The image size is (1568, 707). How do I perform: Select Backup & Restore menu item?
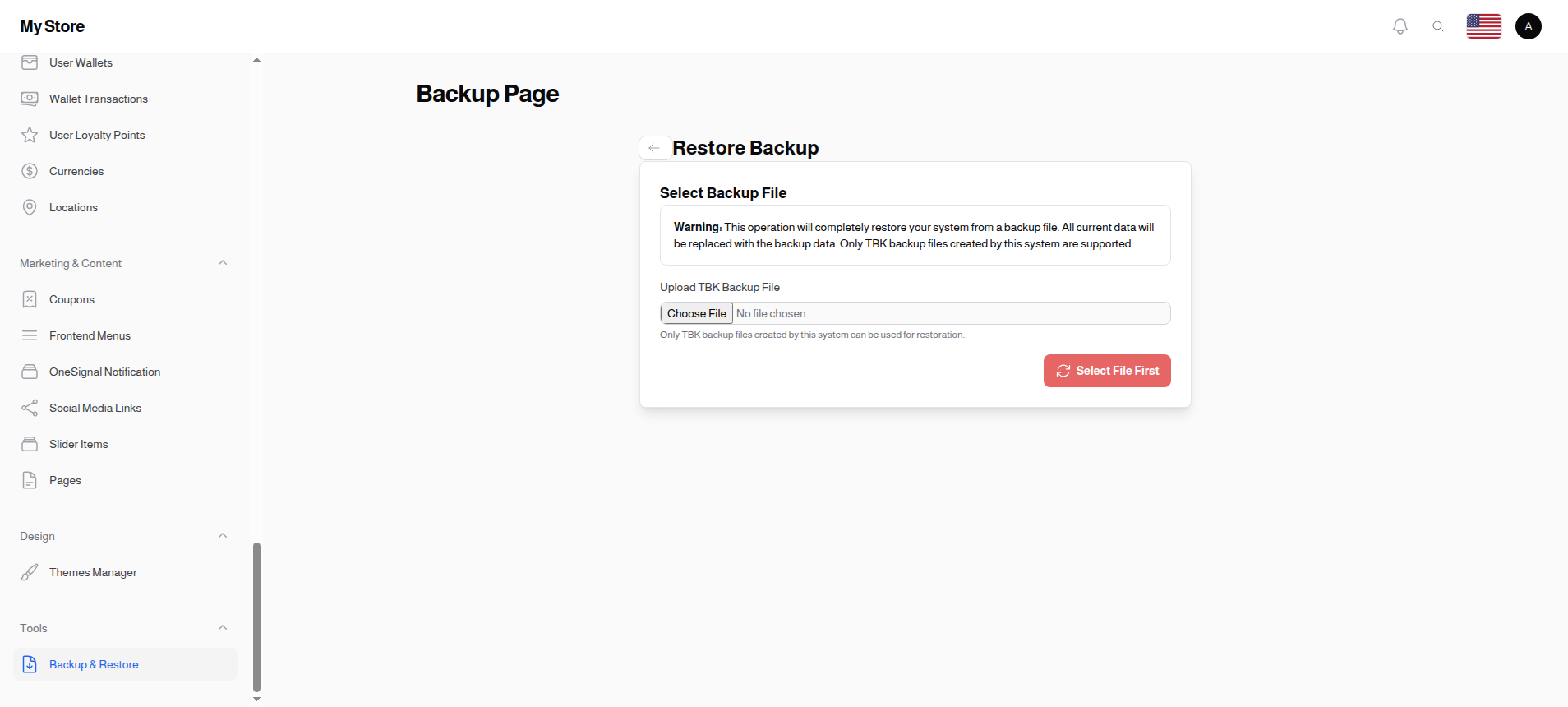125,664
